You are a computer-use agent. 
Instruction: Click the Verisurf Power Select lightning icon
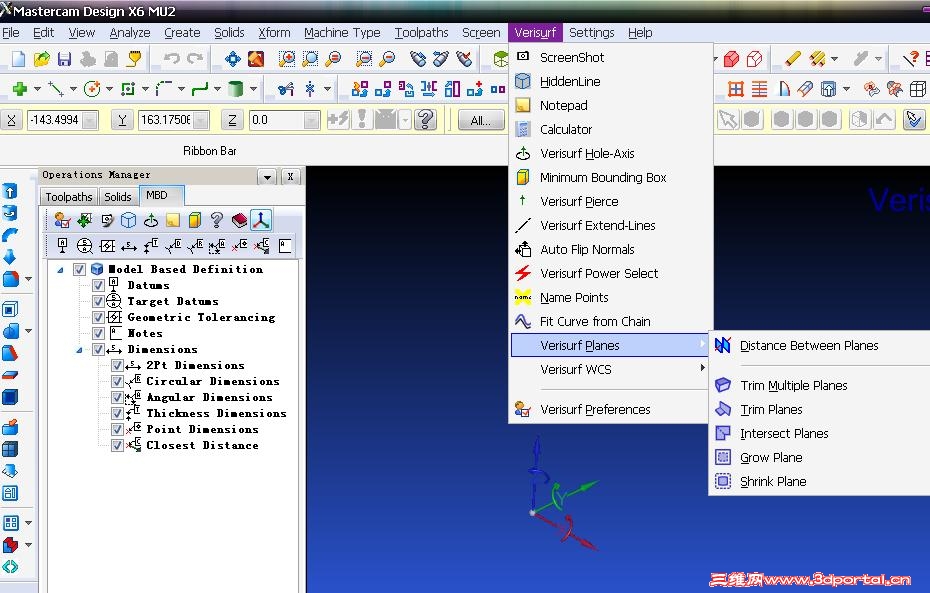[523, 273]
